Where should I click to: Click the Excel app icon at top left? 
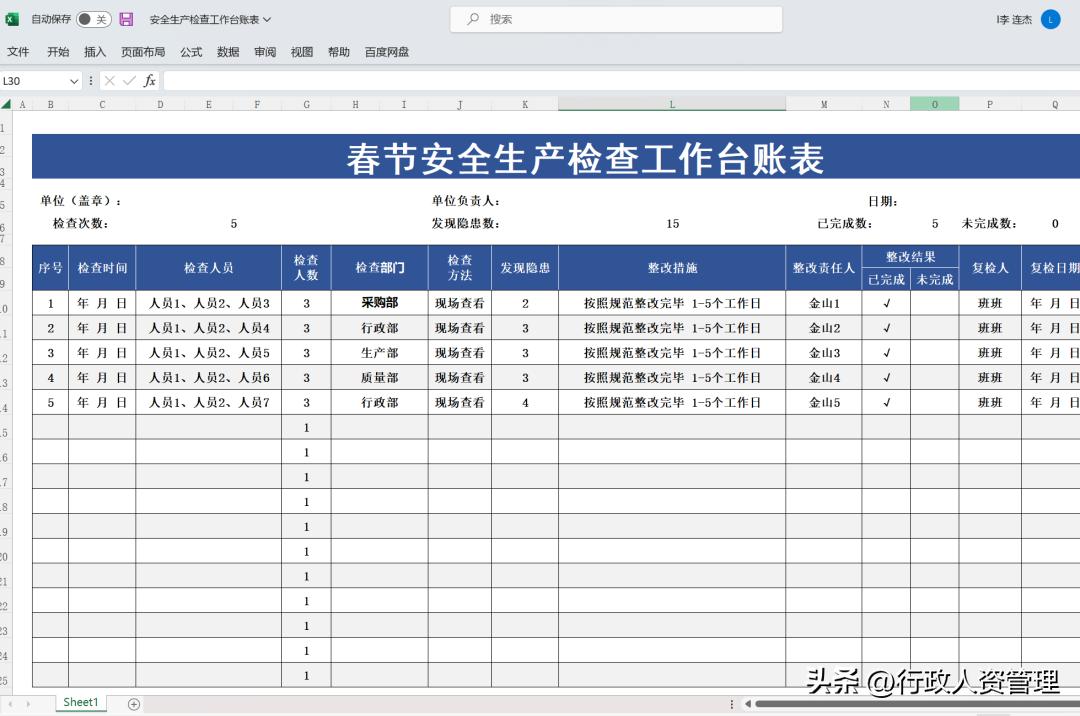coord(11,18)
